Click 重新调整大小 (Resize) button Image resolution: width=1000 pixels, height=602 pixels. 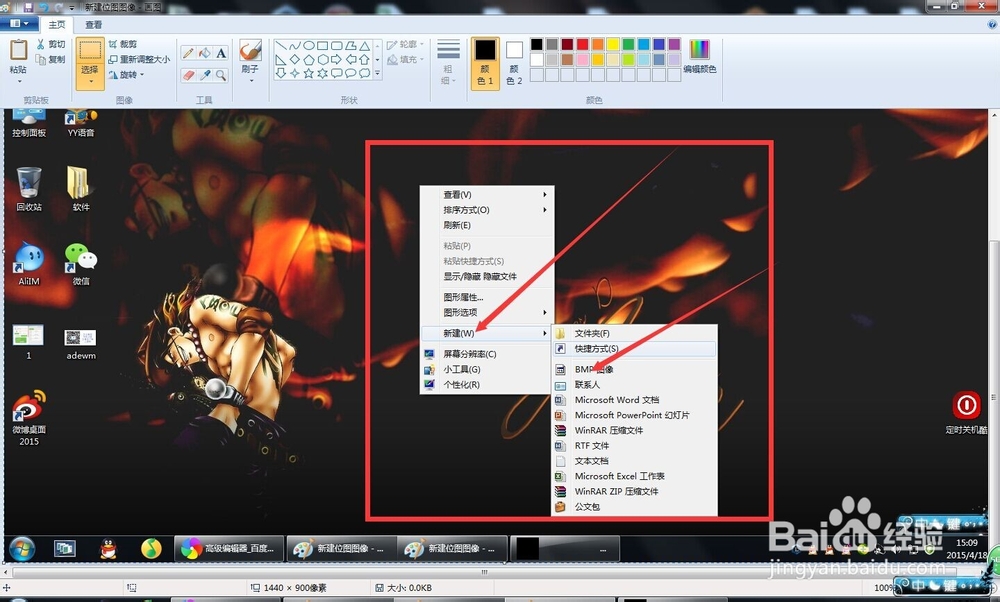139,59
